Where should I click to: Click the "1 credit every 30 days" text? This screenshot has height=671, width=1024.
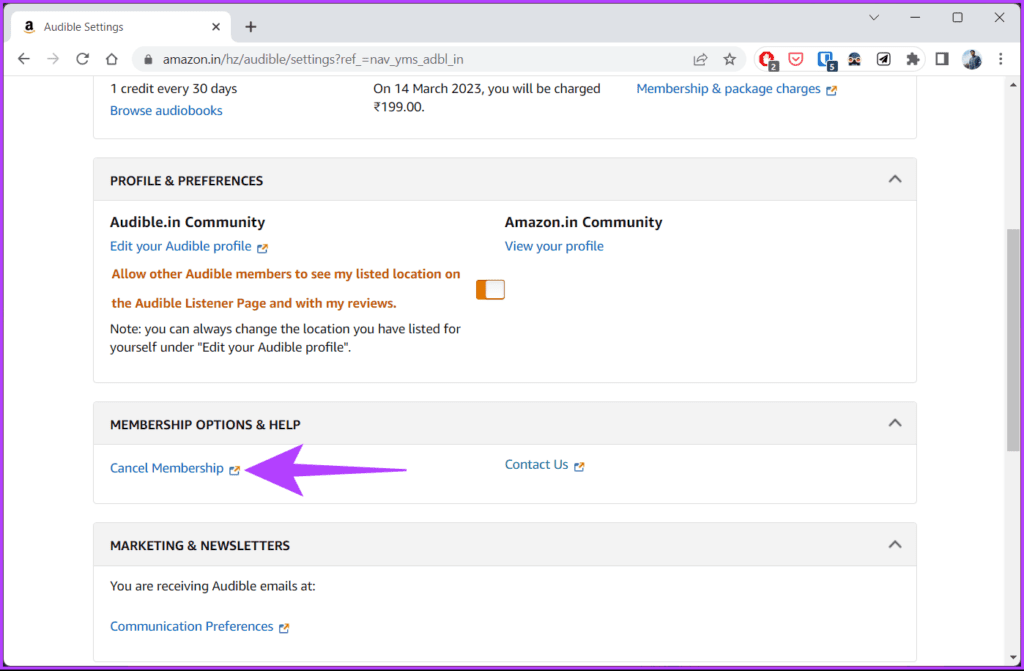[173, 89]
